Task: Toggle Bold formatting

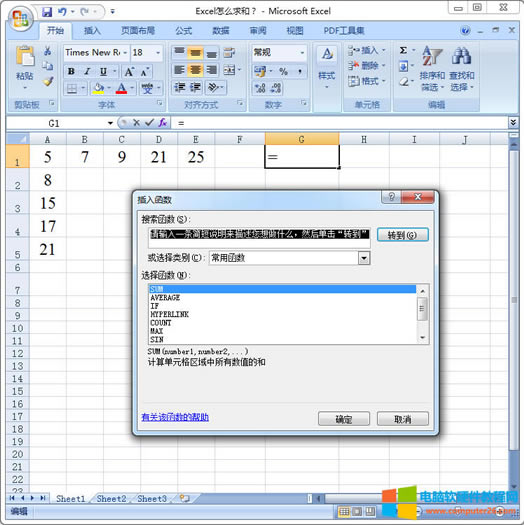Action: 71,71
